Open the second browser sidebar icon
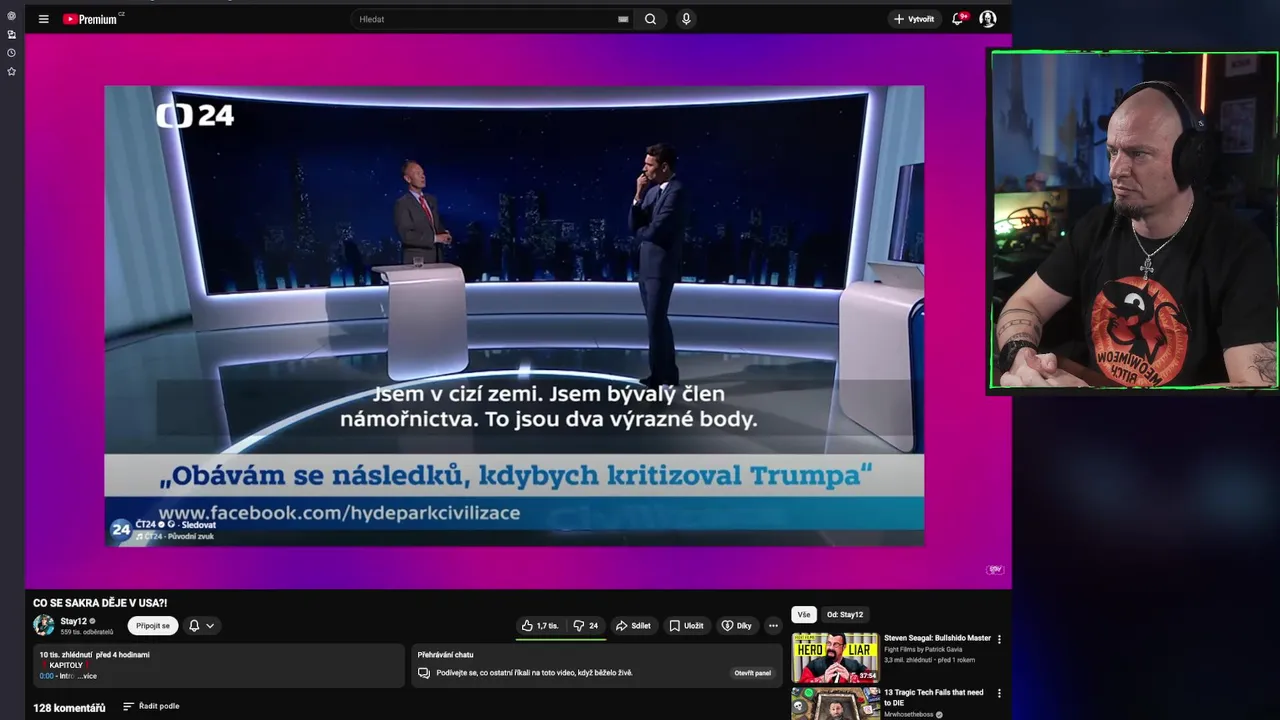Image resolution: width=1280 pixels, height=720 pixels. [x=11, y=34]
